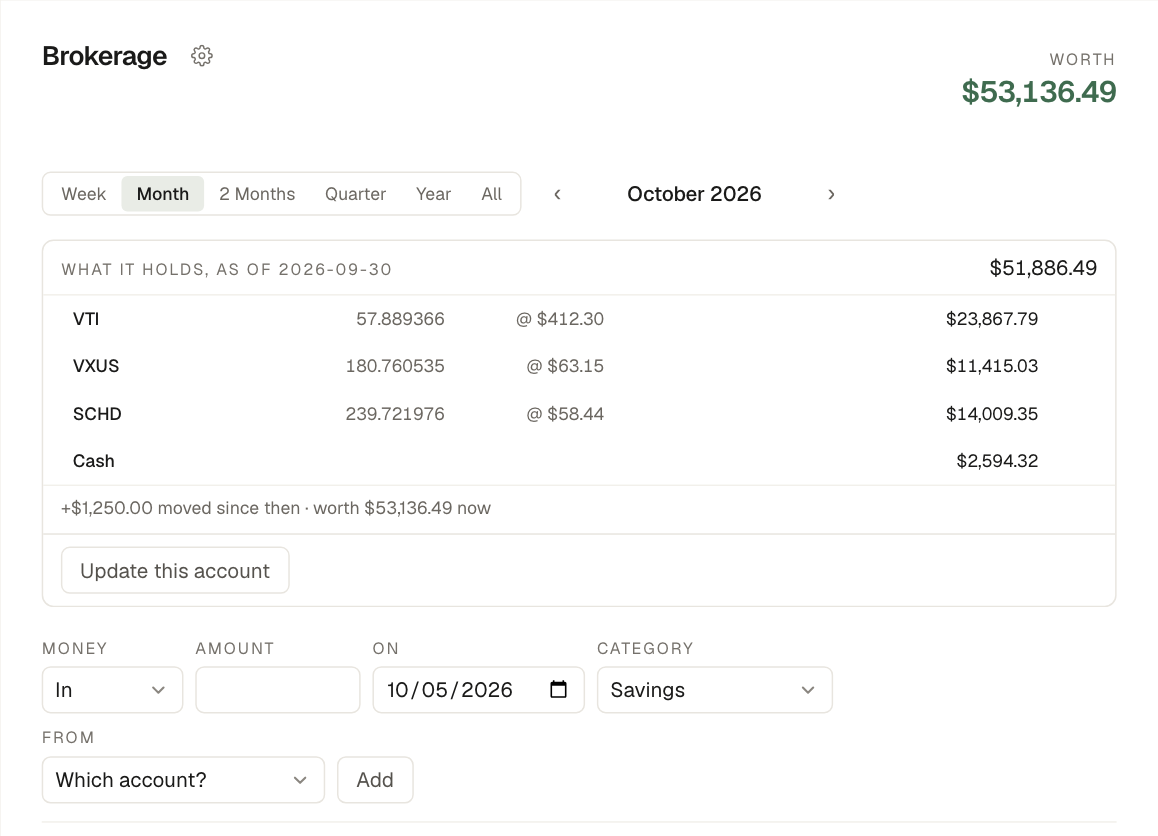The width and height of the screenshot is (1158, 836).
Task: Click the SCHD price @ $58.44
Action: pyautogui.click(x=565, y=414)
